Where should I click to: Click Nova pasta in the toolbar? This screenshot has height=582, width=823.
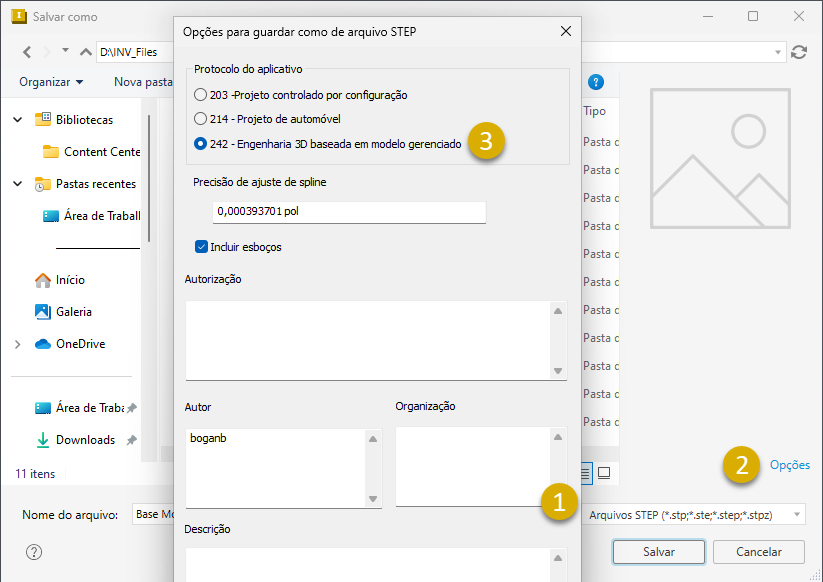pyautogui.click(x=143, y=82)
